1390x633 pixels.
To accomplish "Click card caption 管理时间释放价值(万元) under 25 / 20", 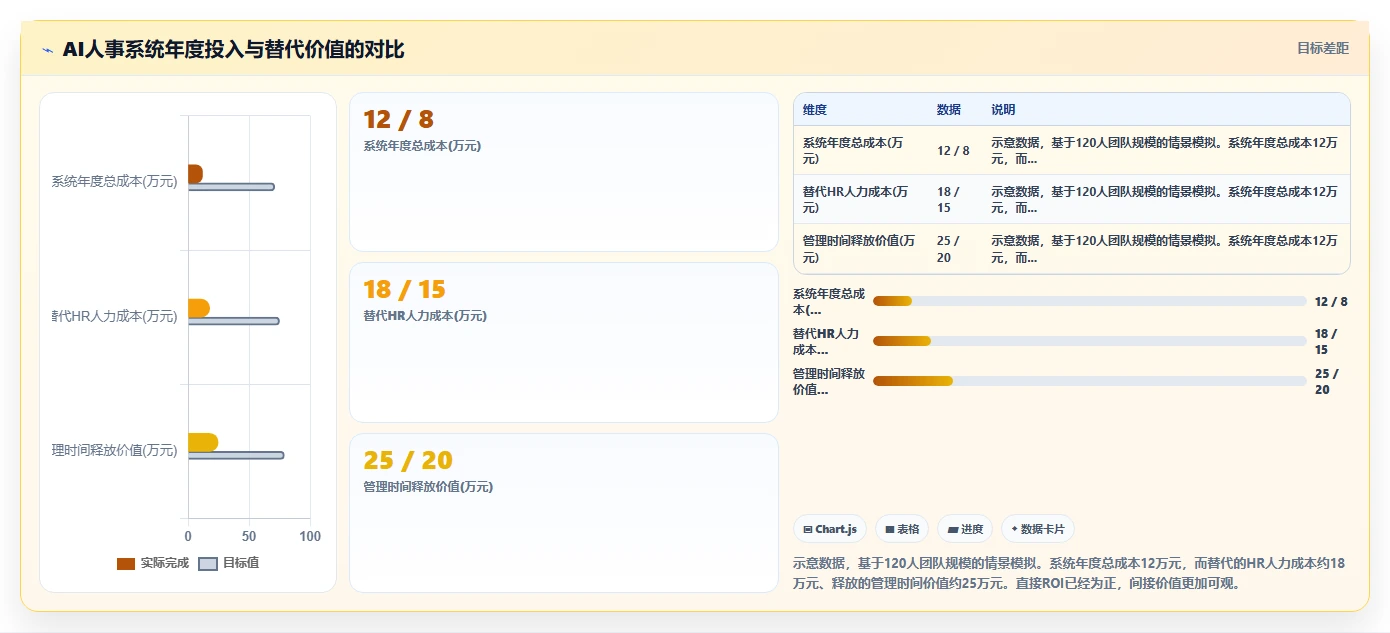I will (428, 487).
